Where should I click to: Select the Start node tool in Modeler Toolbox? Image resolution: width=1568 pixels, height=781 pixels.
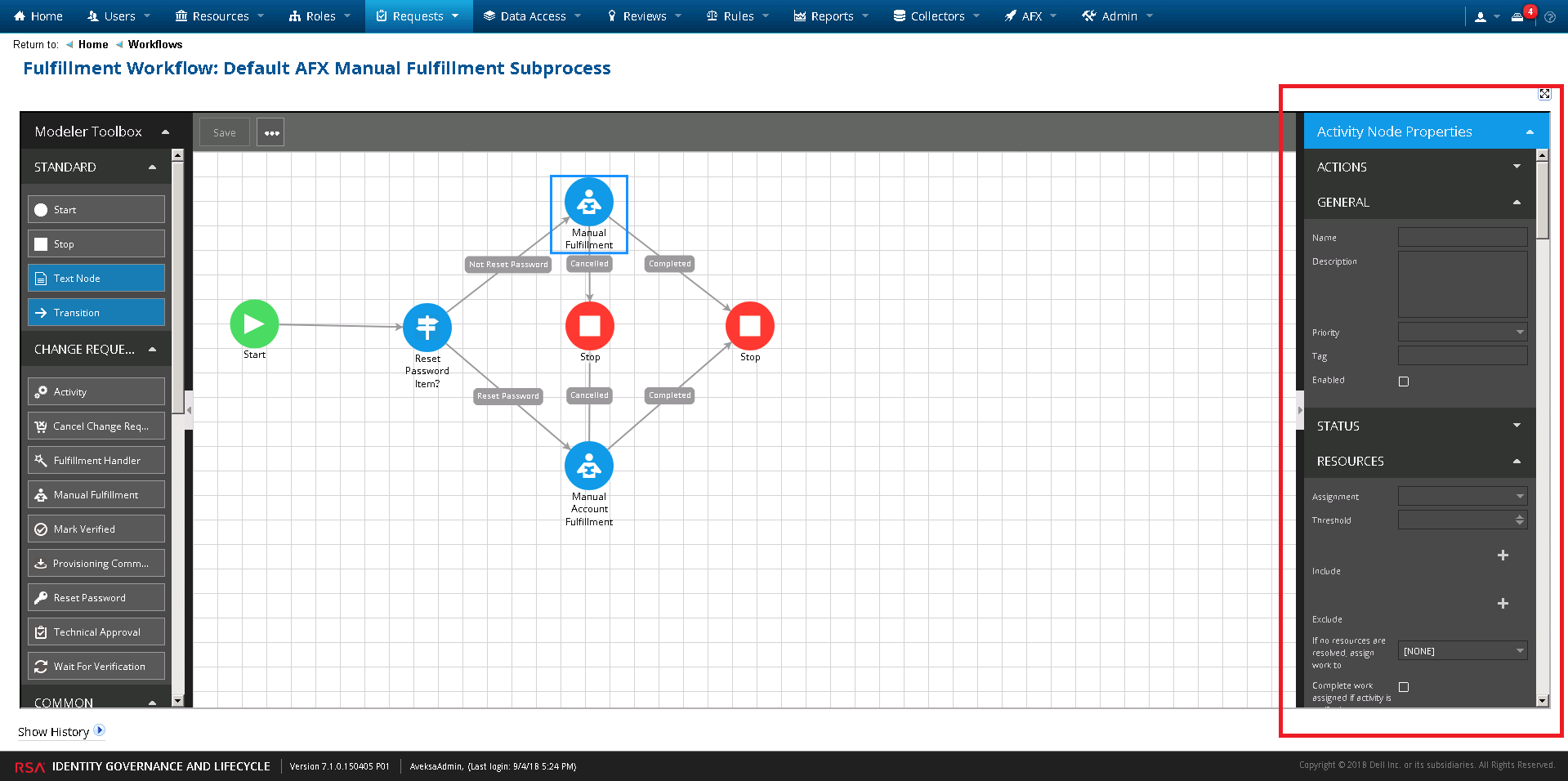(96, 209)
